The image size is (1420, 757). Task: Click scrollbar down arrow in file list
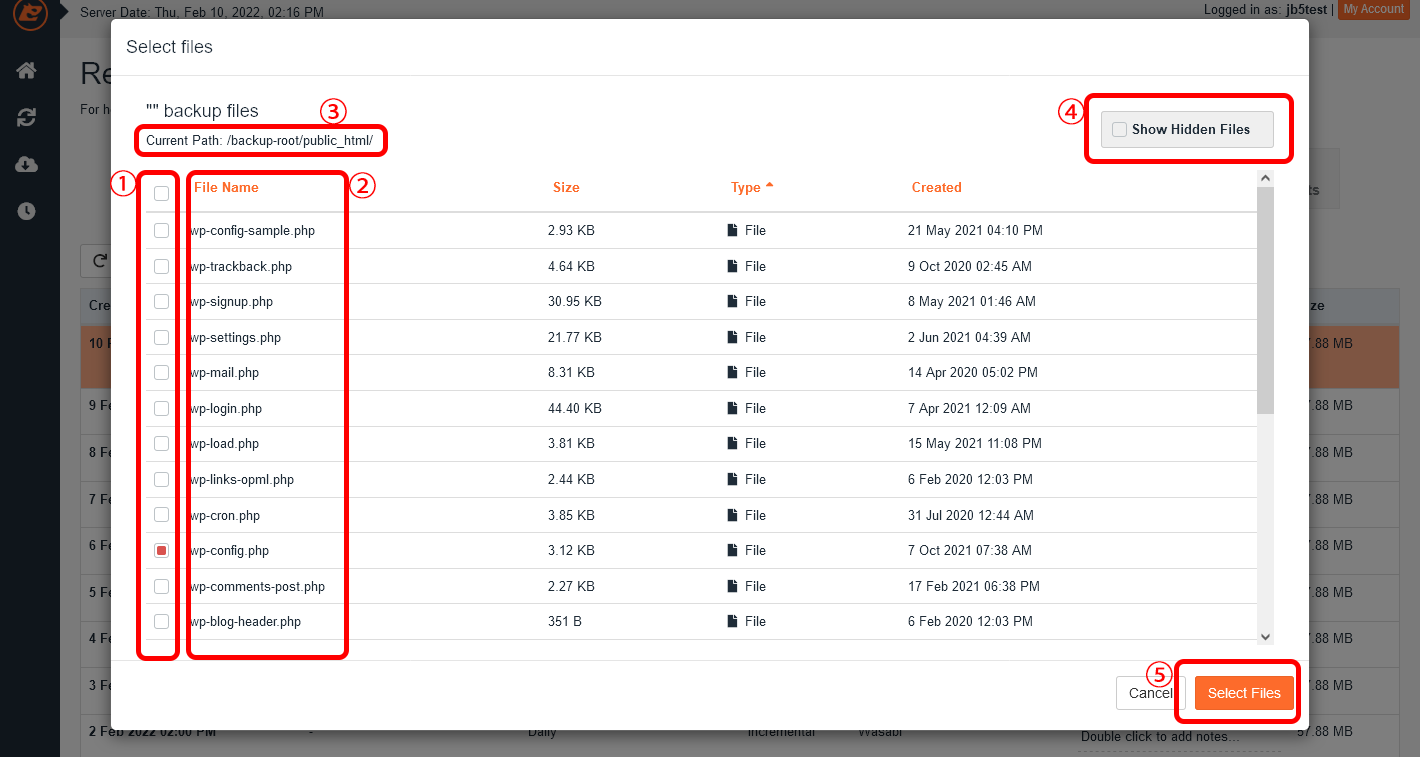[x=1265, y=636]
